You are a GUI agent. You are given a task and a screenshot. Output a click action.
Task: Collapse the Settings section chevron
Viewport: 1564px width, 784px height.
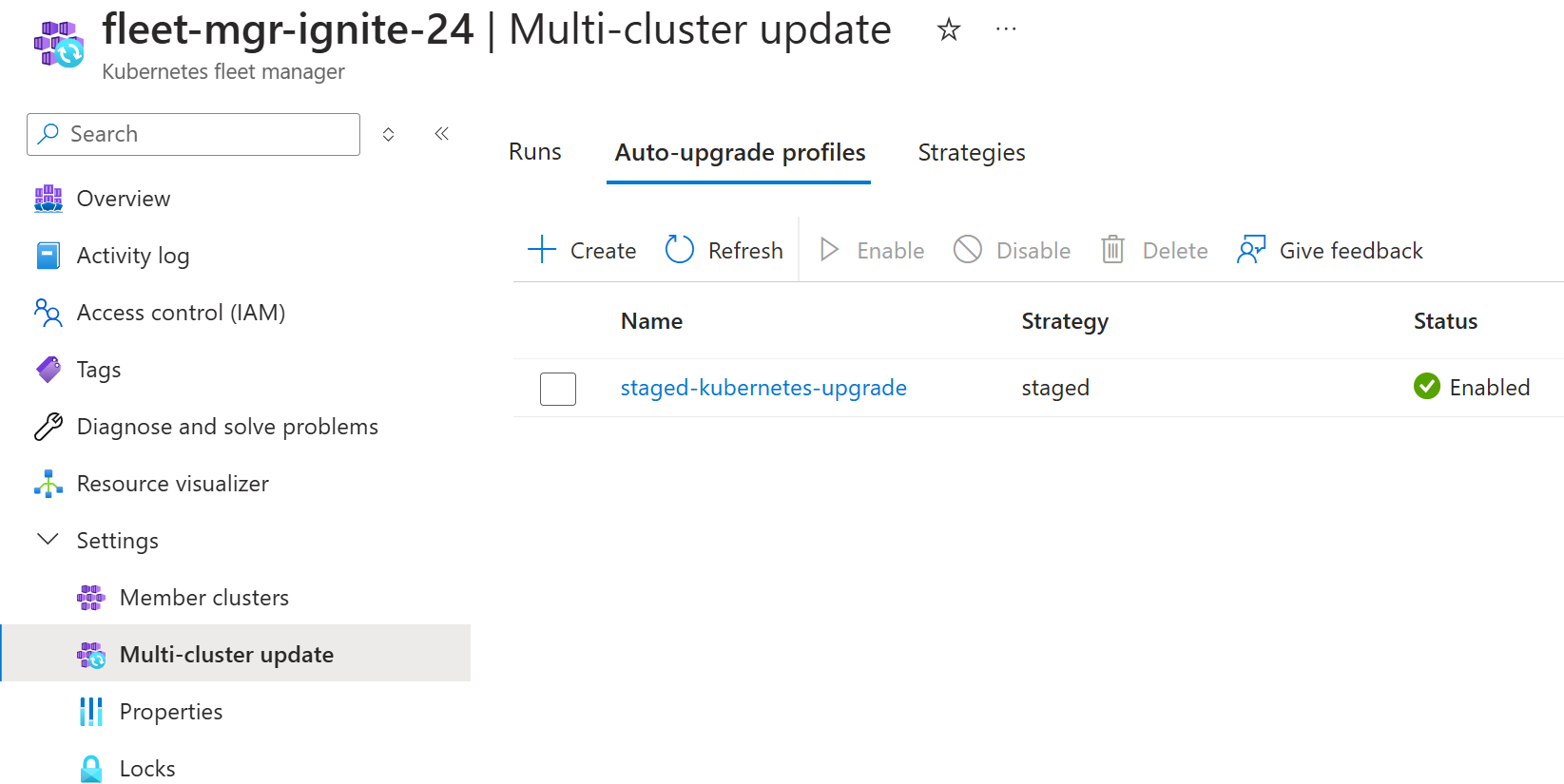[x=48, y=540]
